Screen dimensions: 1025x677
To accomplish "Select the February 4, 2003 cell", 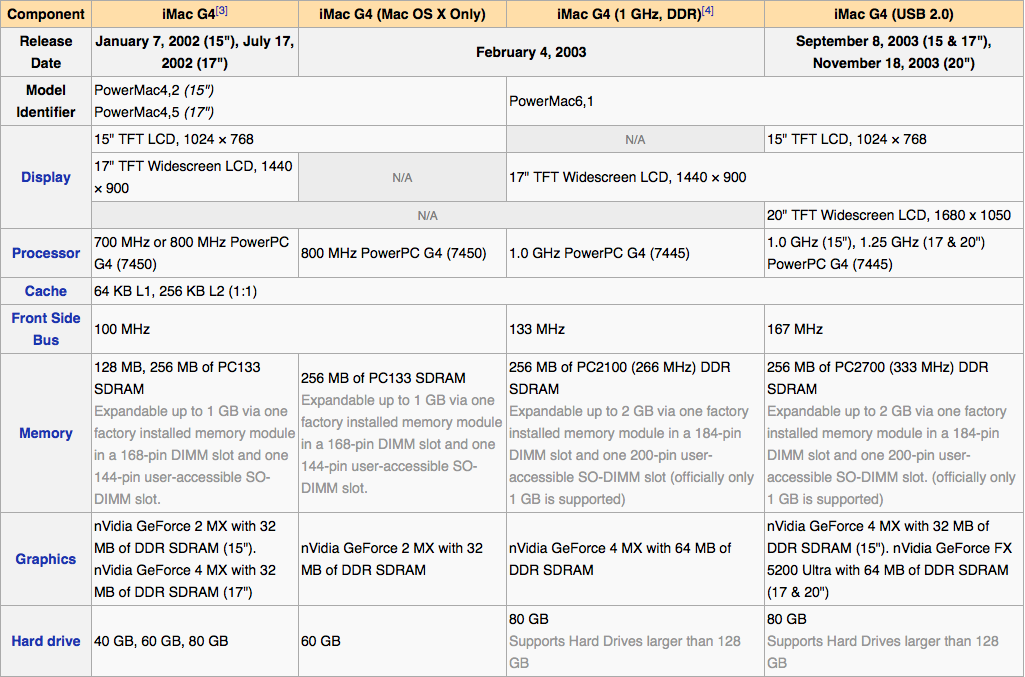I will tap(531, 52).
